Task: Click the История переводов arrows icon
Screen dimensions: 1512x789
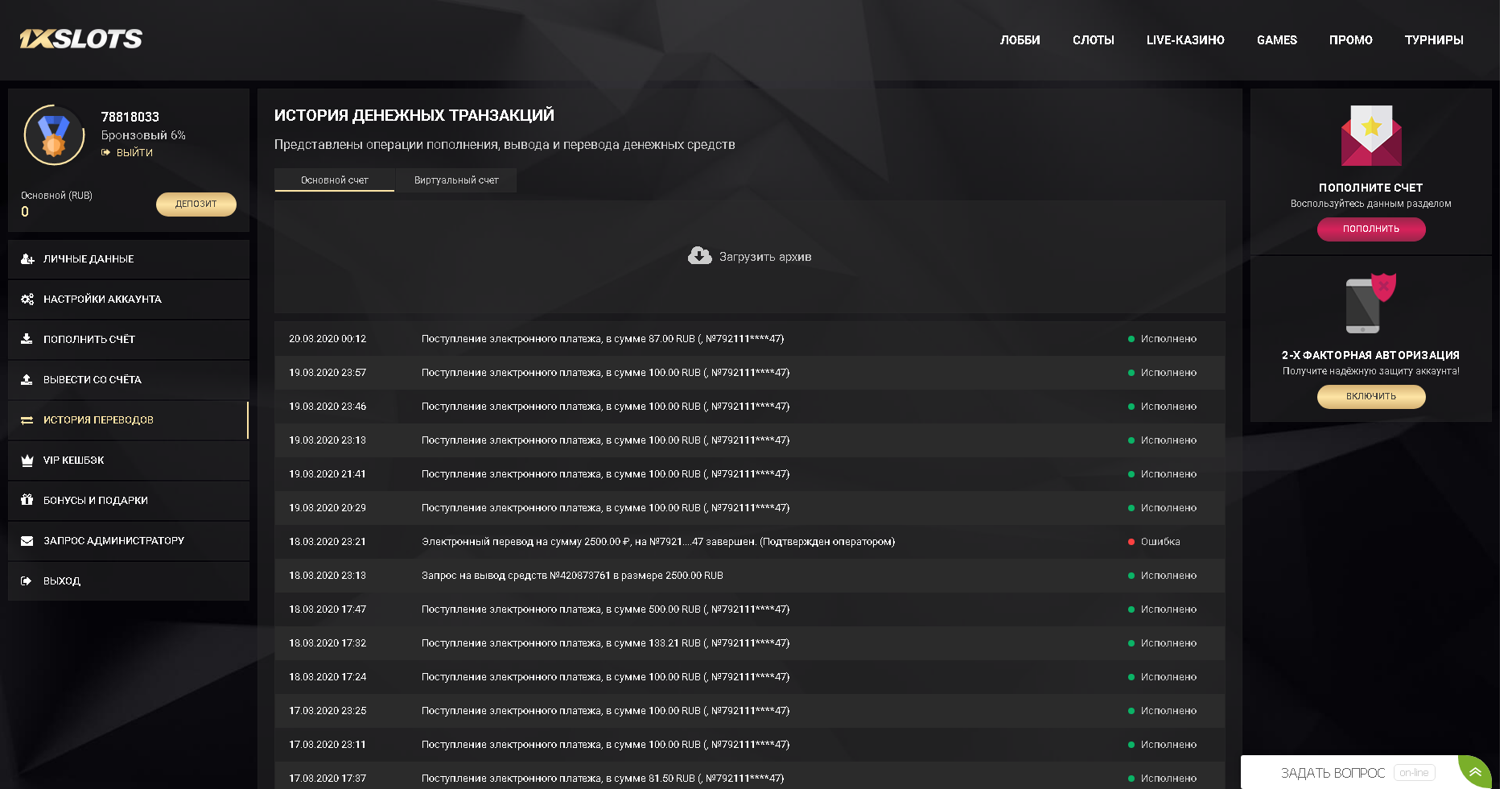Action: click(27, 420)
